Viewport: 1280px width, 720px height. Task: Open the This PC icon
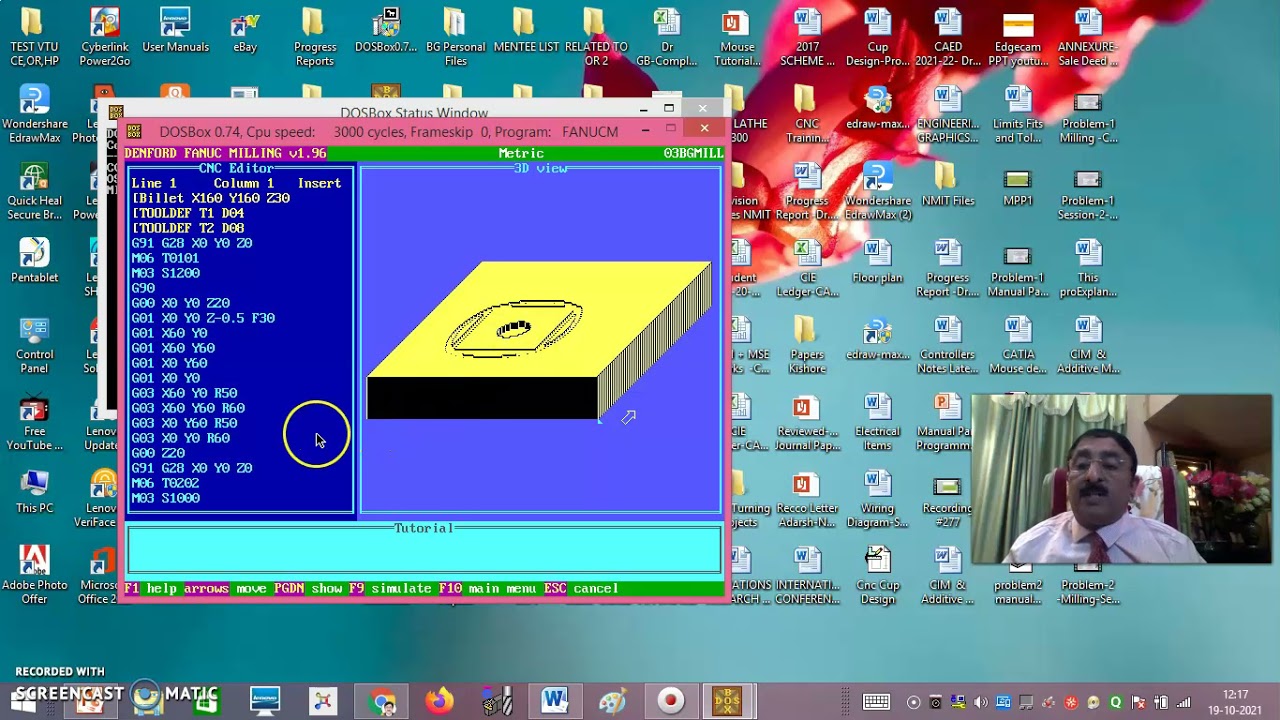click(34, 490)
